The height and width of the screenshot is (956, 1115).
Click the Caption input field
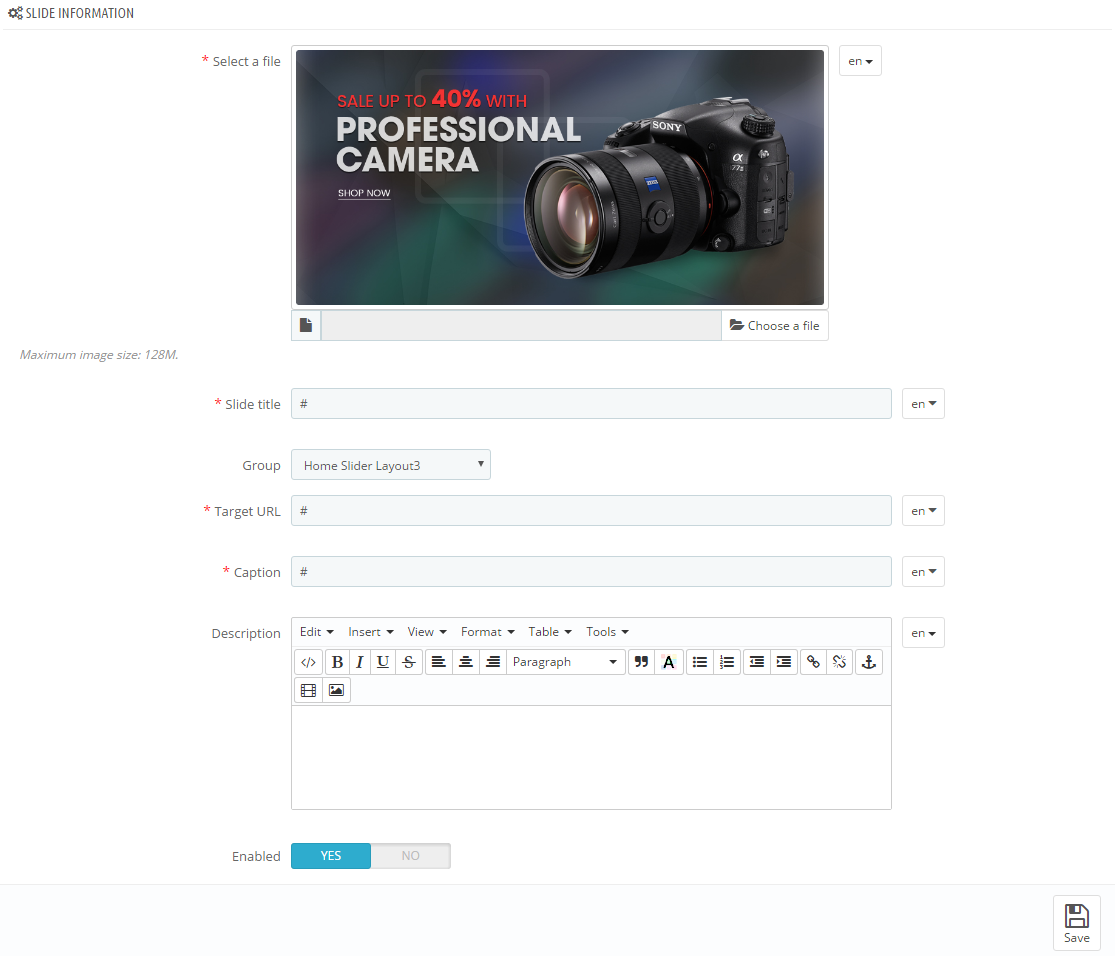(591, 572)
